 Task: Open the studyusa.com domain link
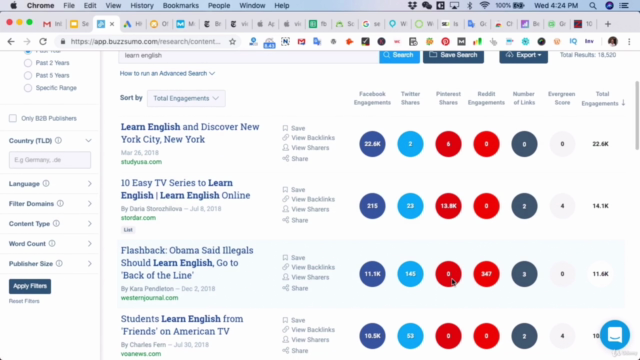(x=141, y=162)
